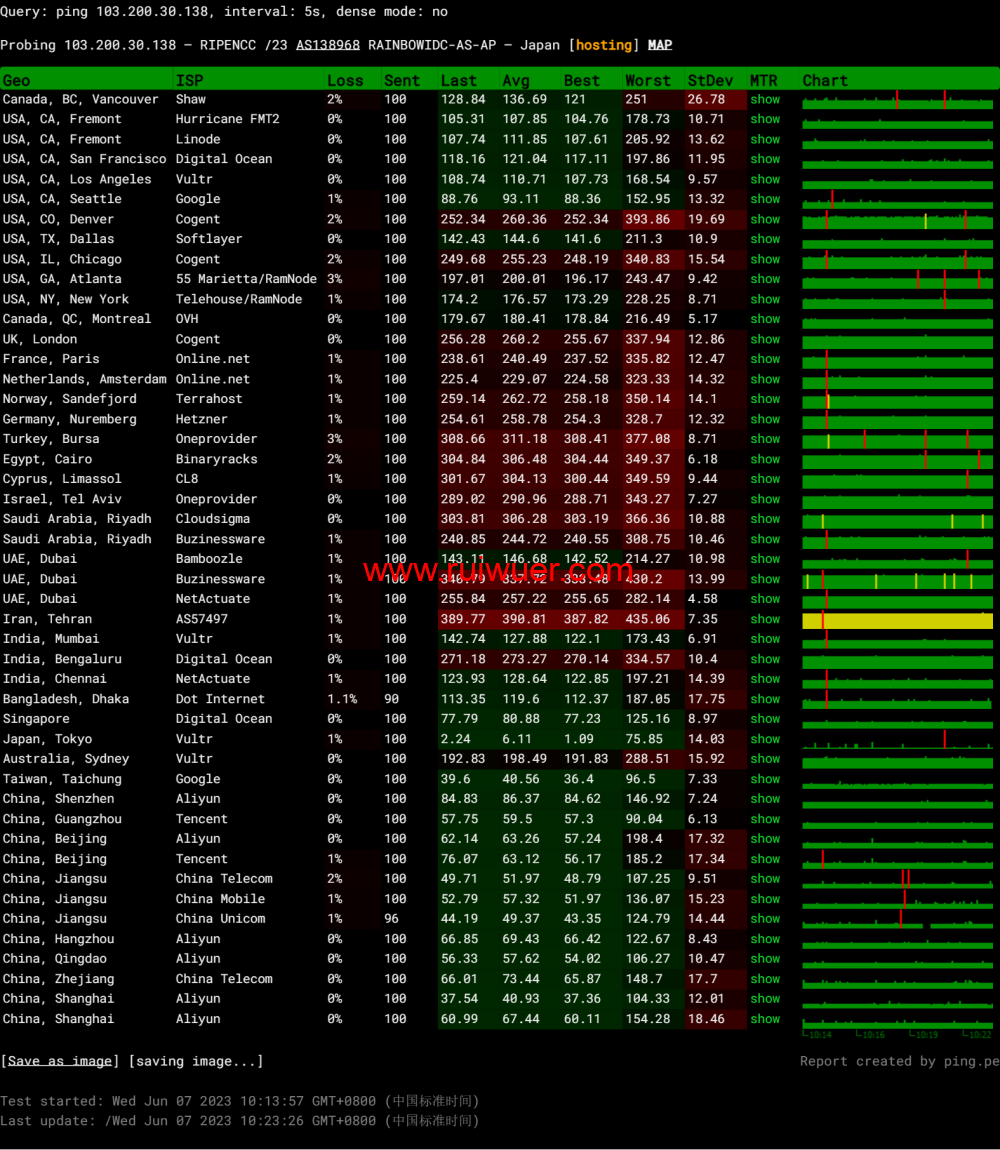Show MTR for Taiwan Taichung Google row
Screen dimensions: 1000x1150
(x=765, y=779)
